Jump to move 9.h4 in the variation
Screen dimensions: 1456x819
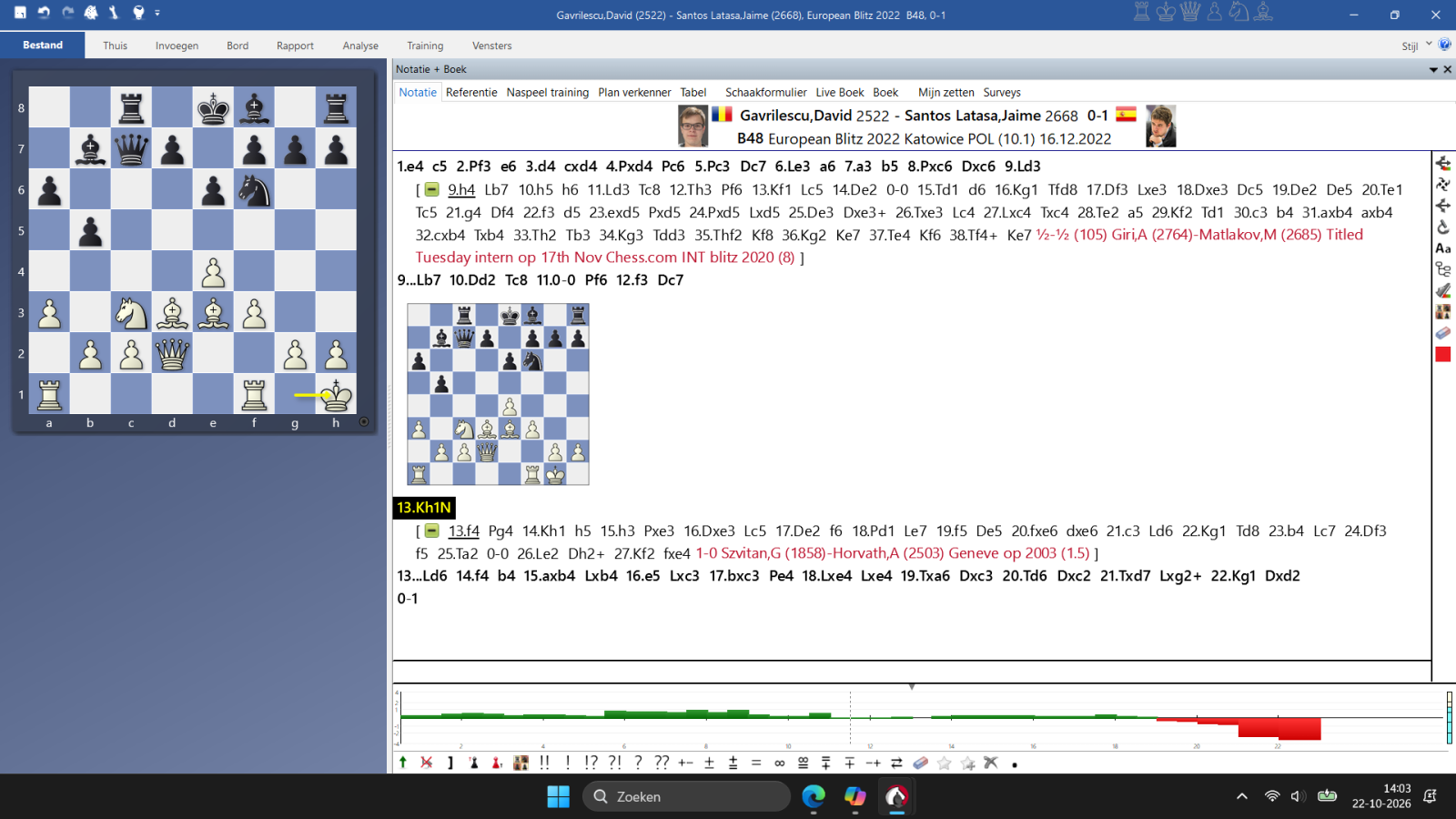point(461,189)
